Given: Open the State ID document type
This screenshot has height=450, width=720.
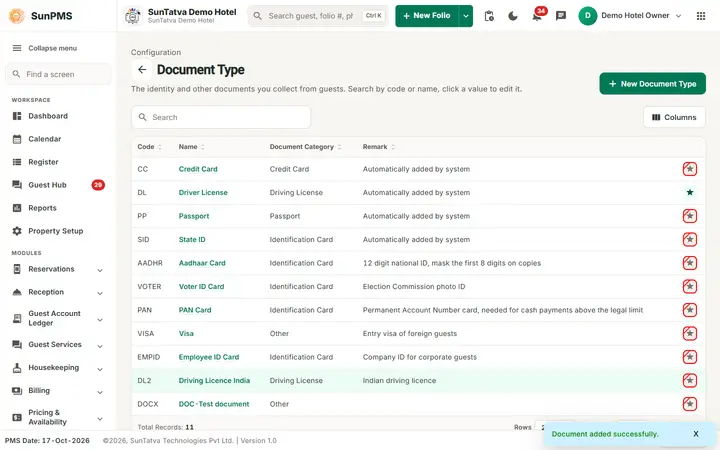Looking at the screenshot, I should click(192, 240).
